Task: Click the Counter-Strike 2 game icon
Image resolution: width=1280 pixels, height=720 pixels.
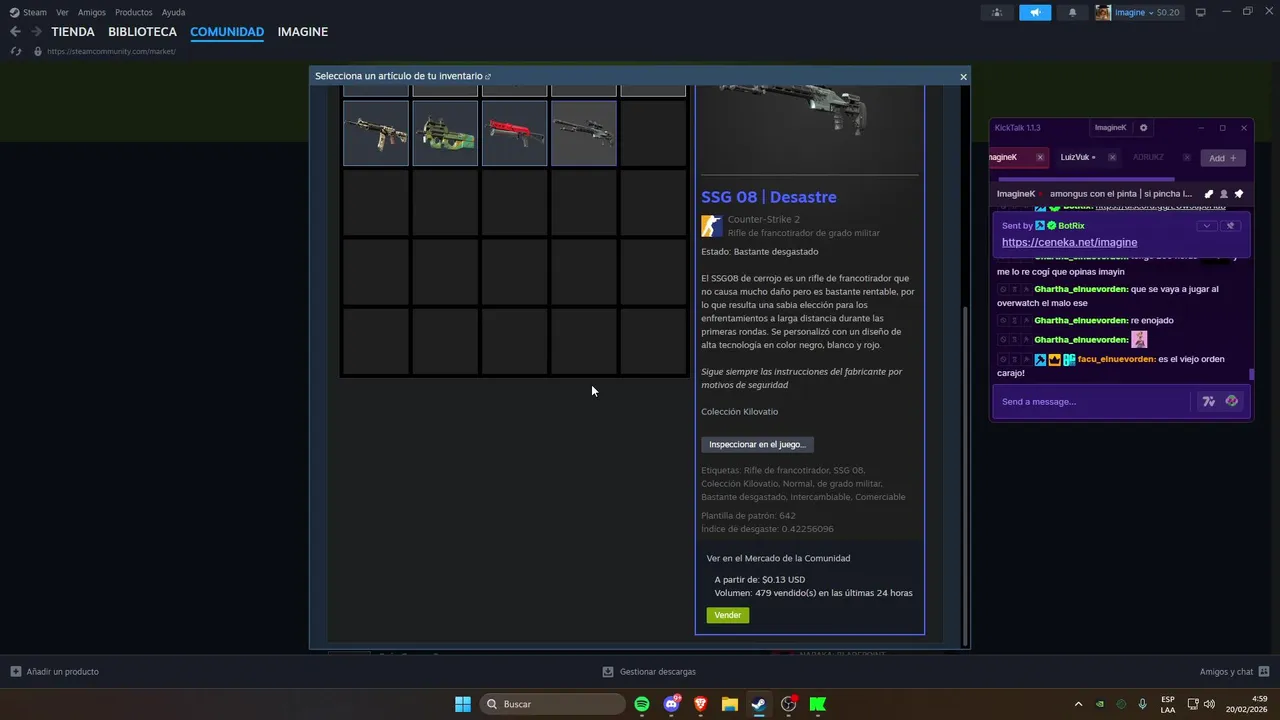Action: (711, 225)
